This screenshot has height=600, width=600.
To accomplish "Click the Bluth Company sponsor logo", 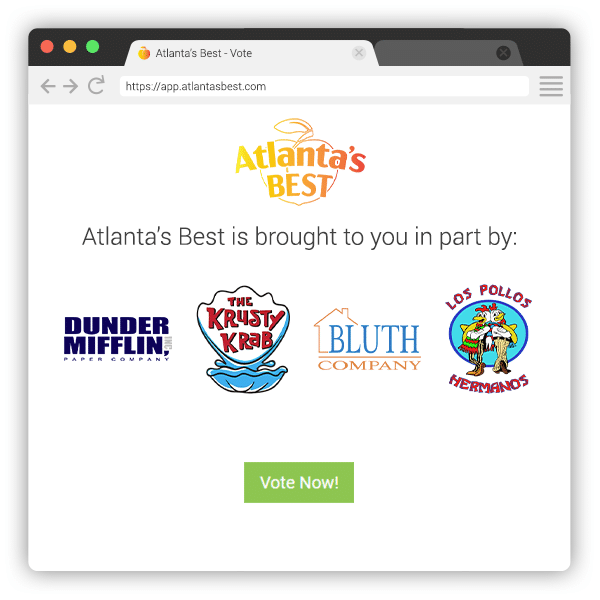I will click(367, 339).
